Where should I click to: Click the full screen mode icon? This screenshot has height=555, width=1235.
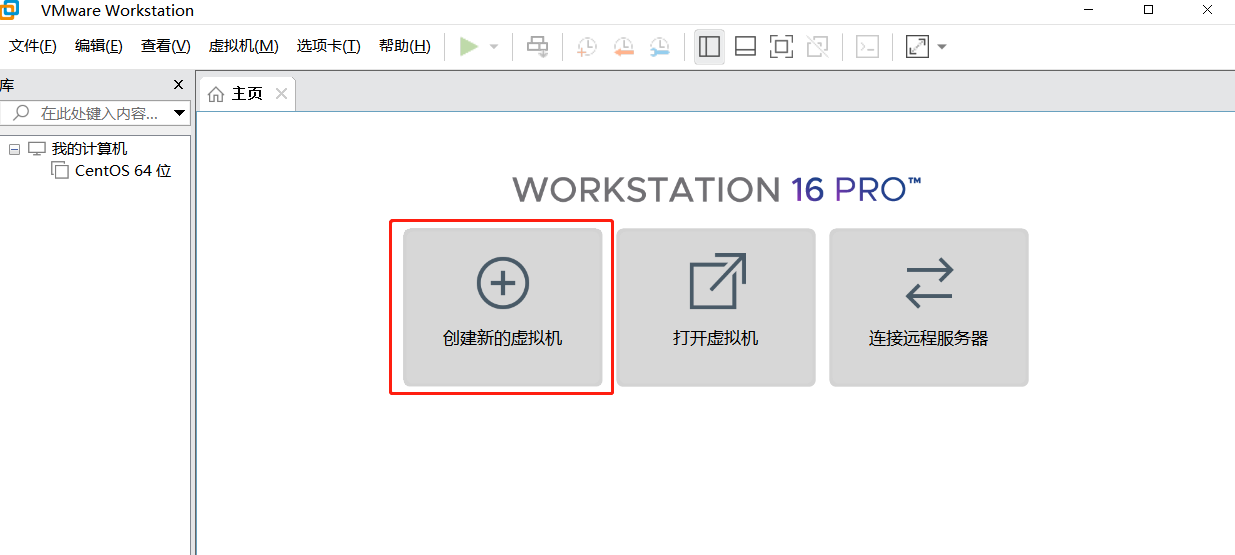[x=781, y=46]
